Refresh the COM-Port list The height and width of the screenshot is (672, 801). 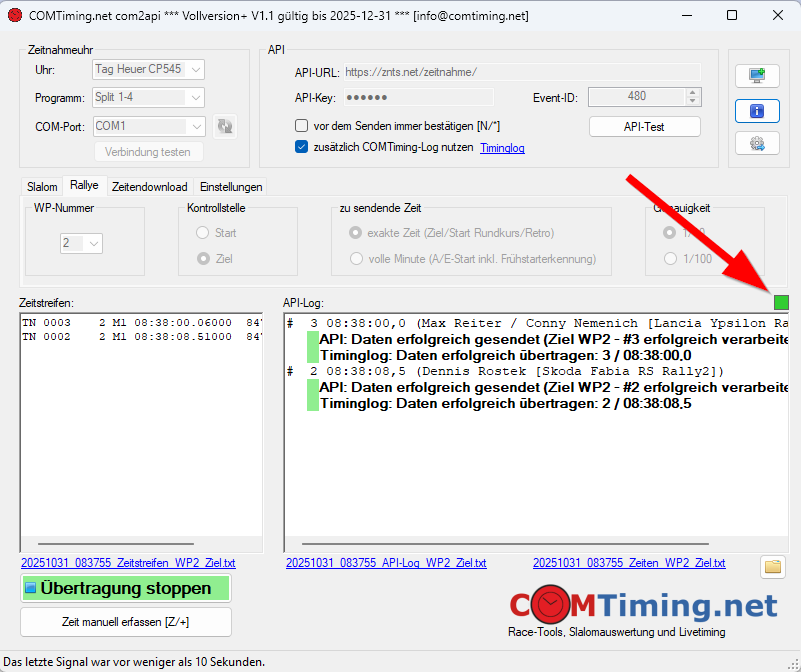click(x=226, y=127)
